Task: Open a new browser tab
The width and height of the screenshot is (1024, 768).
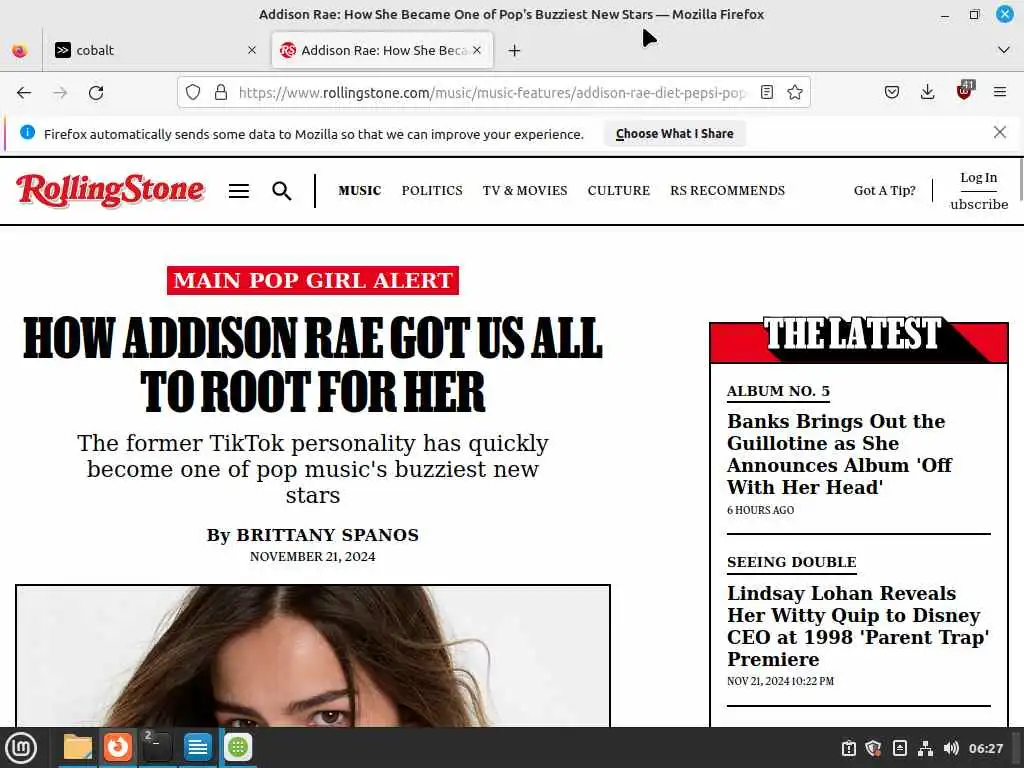Action: click(515, 50)
